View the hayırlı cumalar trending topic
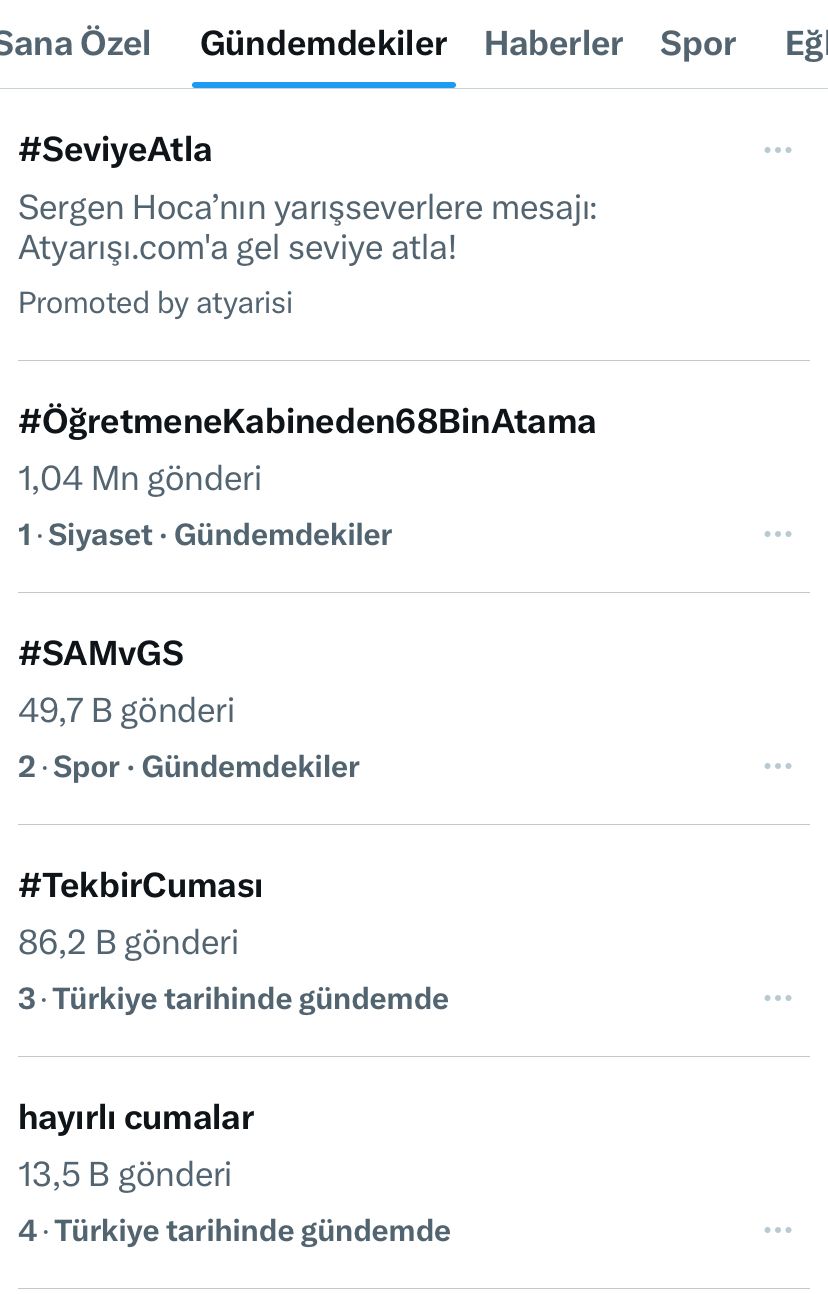 [136, 1118]
